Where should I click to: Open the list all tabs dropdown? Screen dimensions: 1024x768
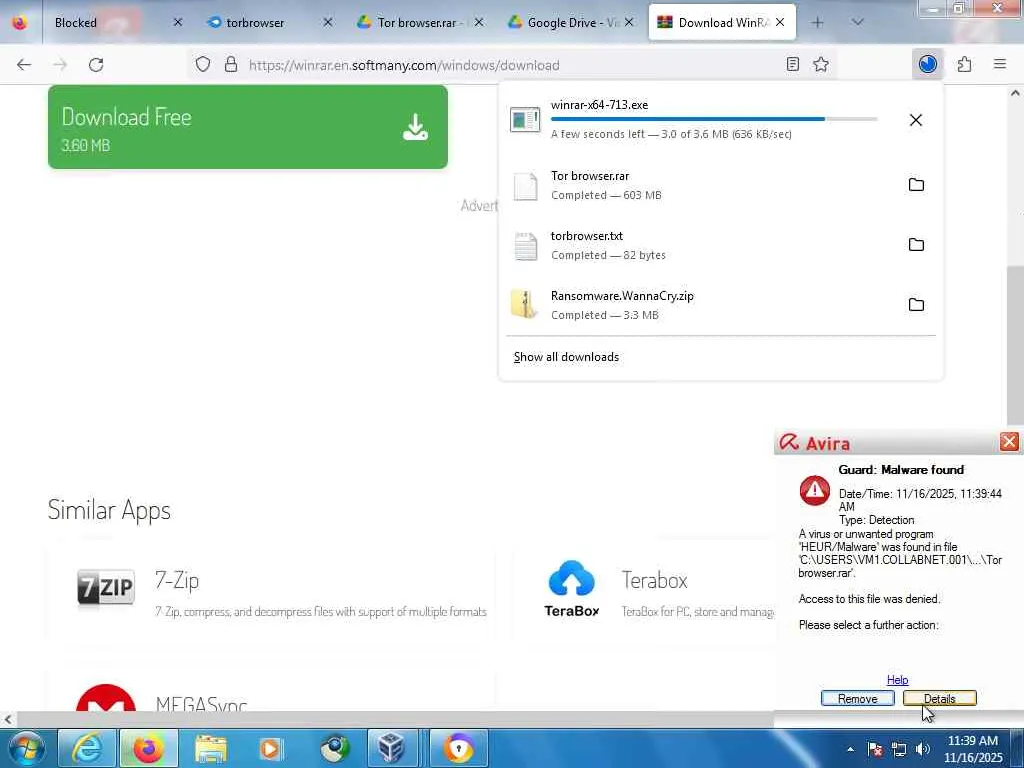click(857, 22)
